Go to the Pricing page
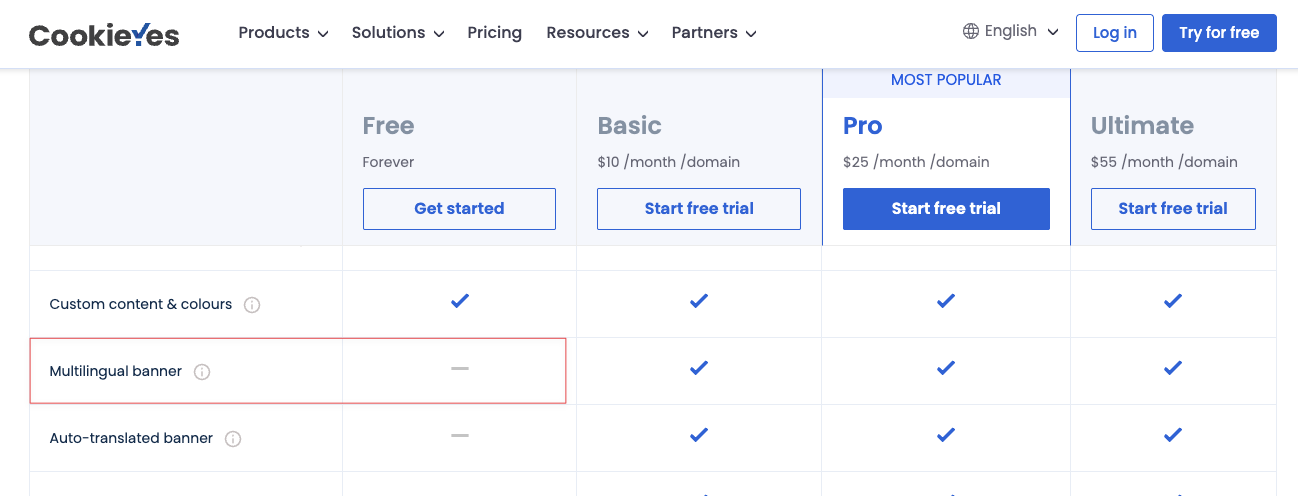Screen dimensions: 1298x496 494,33
